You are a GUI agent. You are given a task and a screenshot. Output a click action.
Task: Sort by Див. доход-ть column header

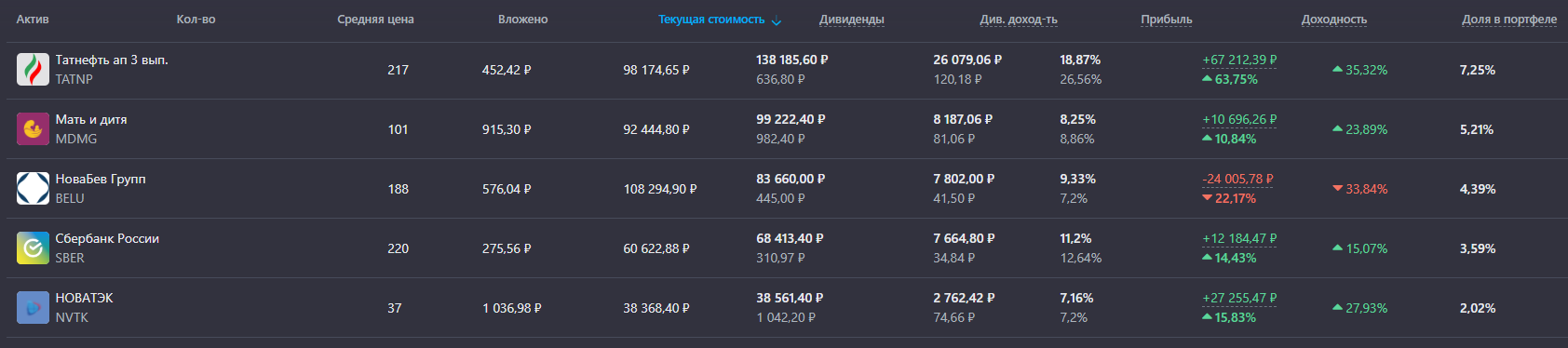click(x=1019, y=20)
